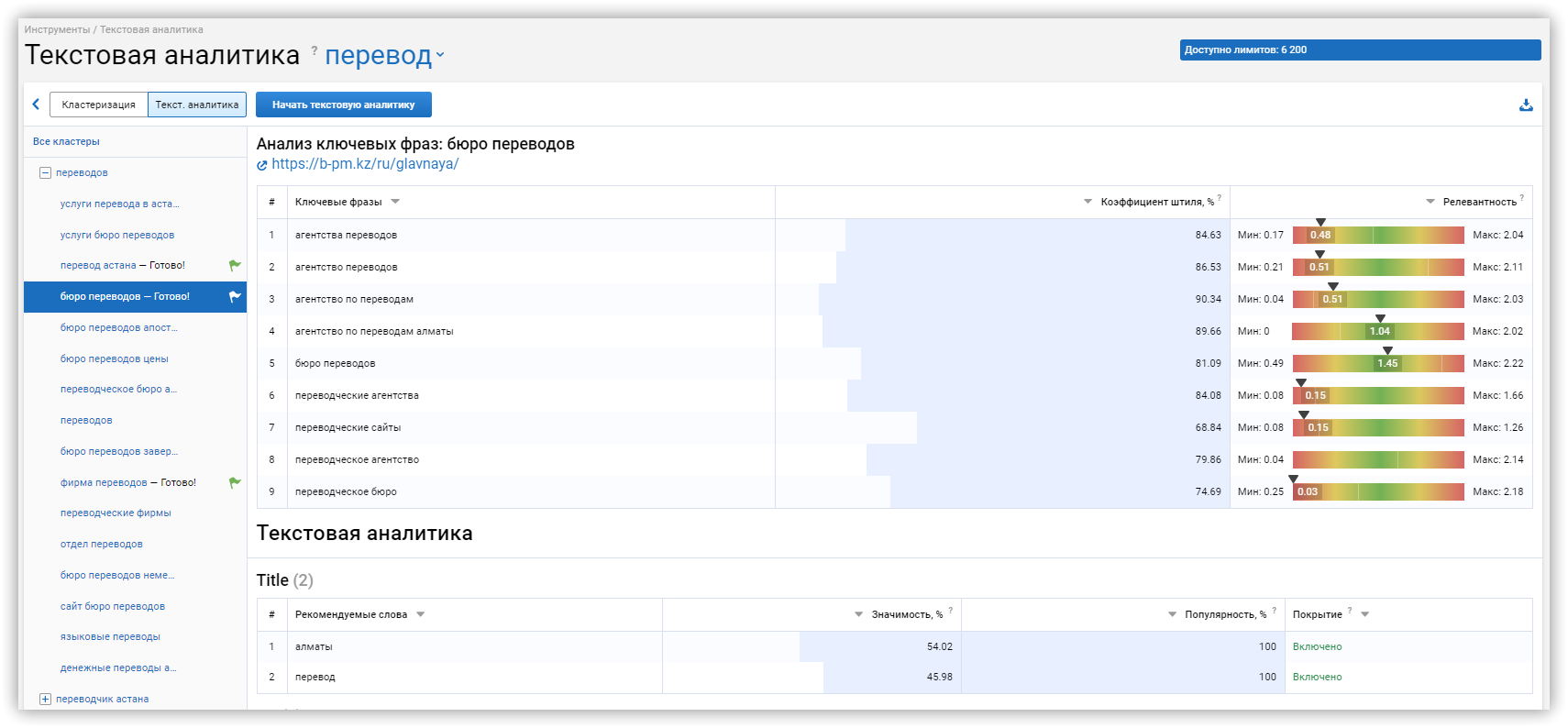The height and width of the screenshot is (728, 1568).
Task: Select языковые переводы cluster
Action: (110, 636)
